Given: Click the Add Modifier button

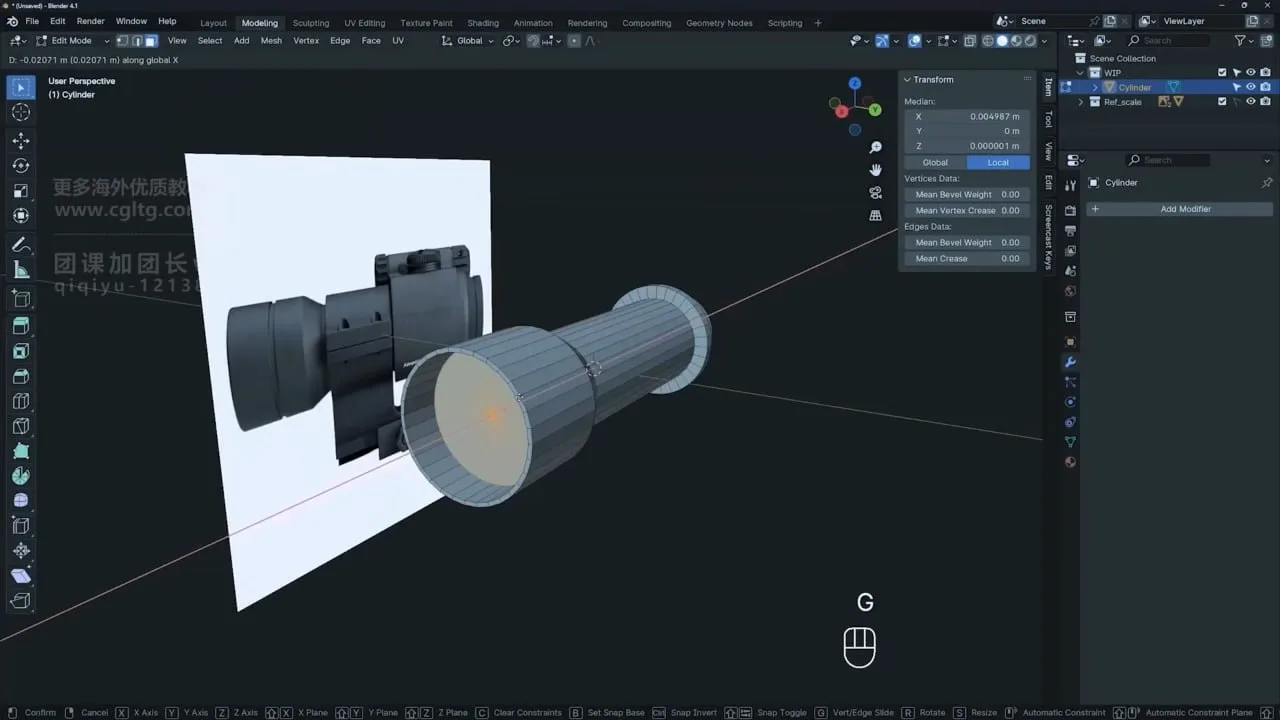Looking at the screenshot, I should (x=1180, y=209).
